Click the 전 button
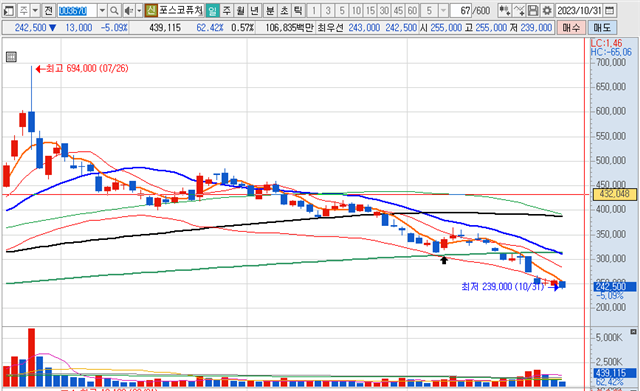The height and width of the screenshot is (391, 640). coord(49,10)
